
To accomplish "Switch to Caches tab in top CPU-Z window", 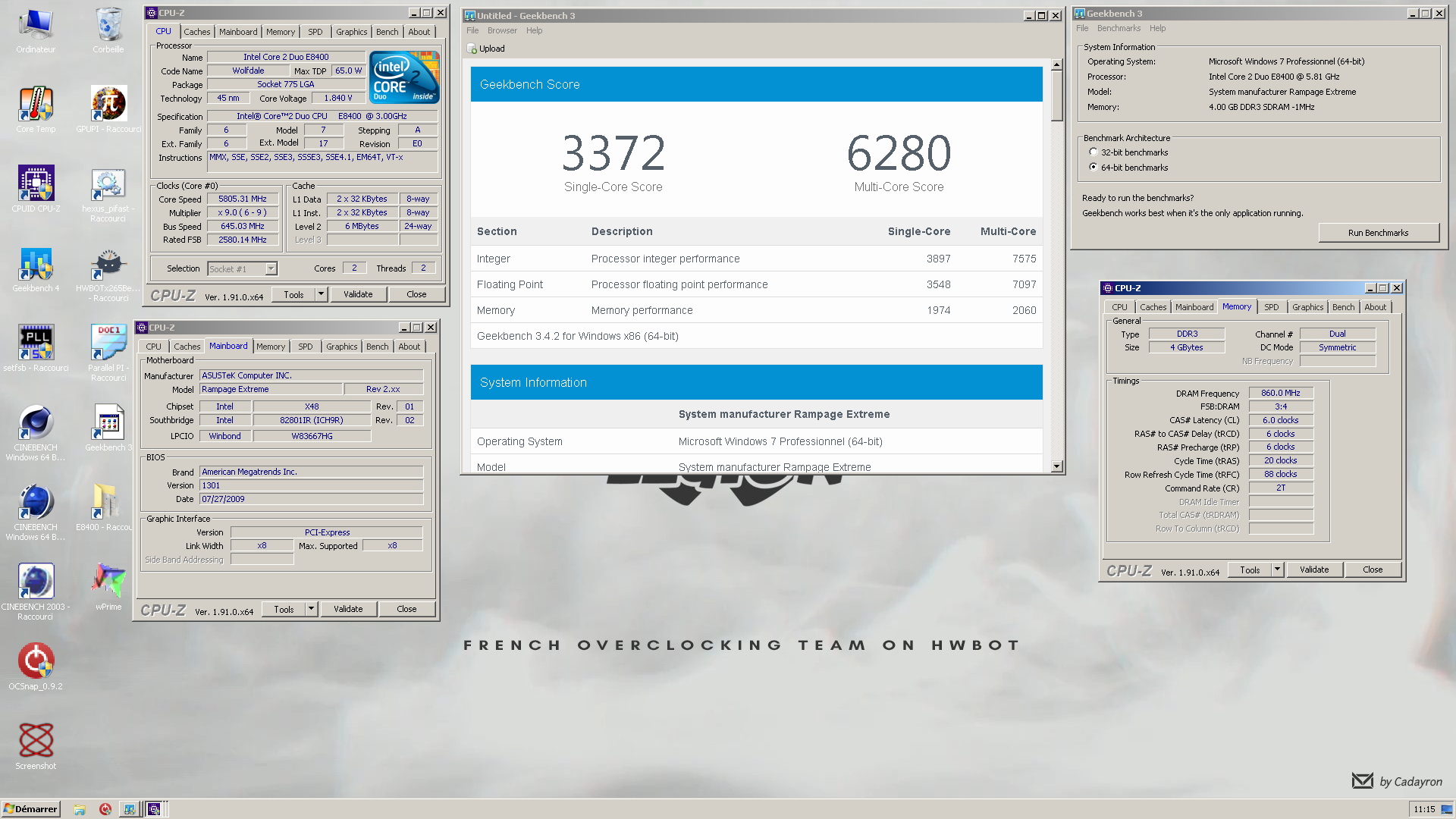I will click(196, 32).
